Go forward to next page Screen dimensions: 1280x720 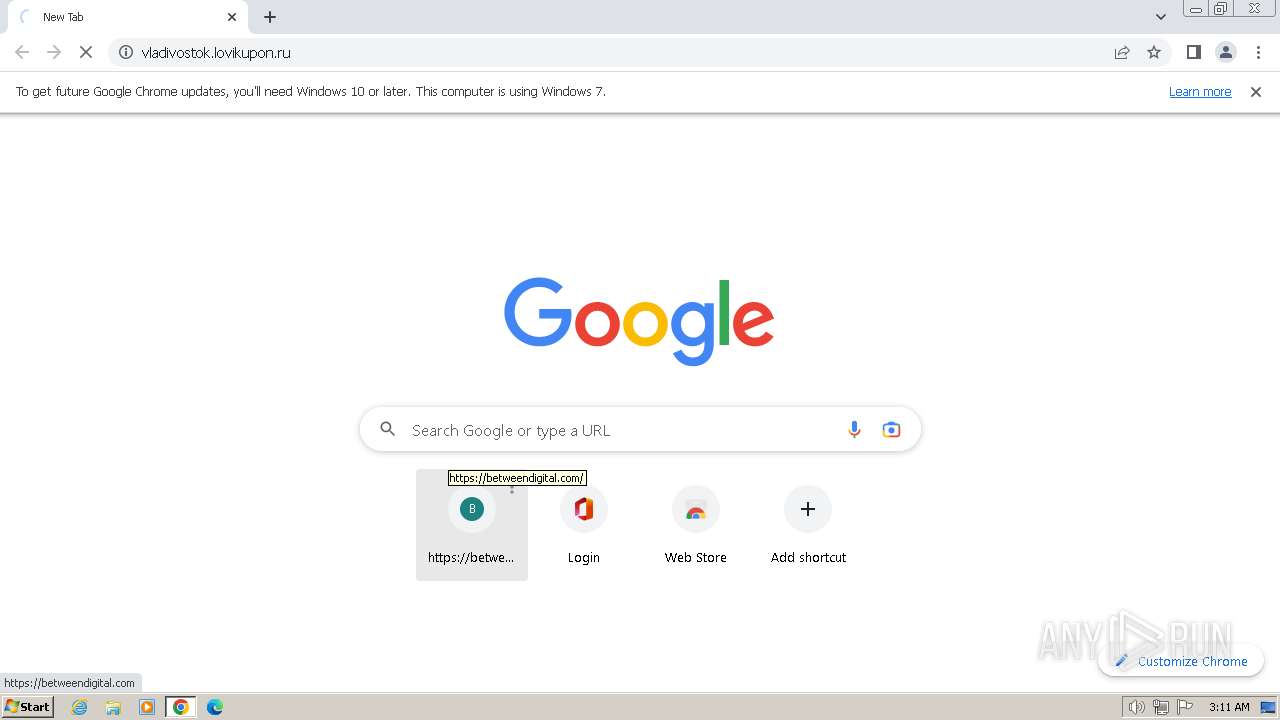pyautogui.click(x=54, y=52)
